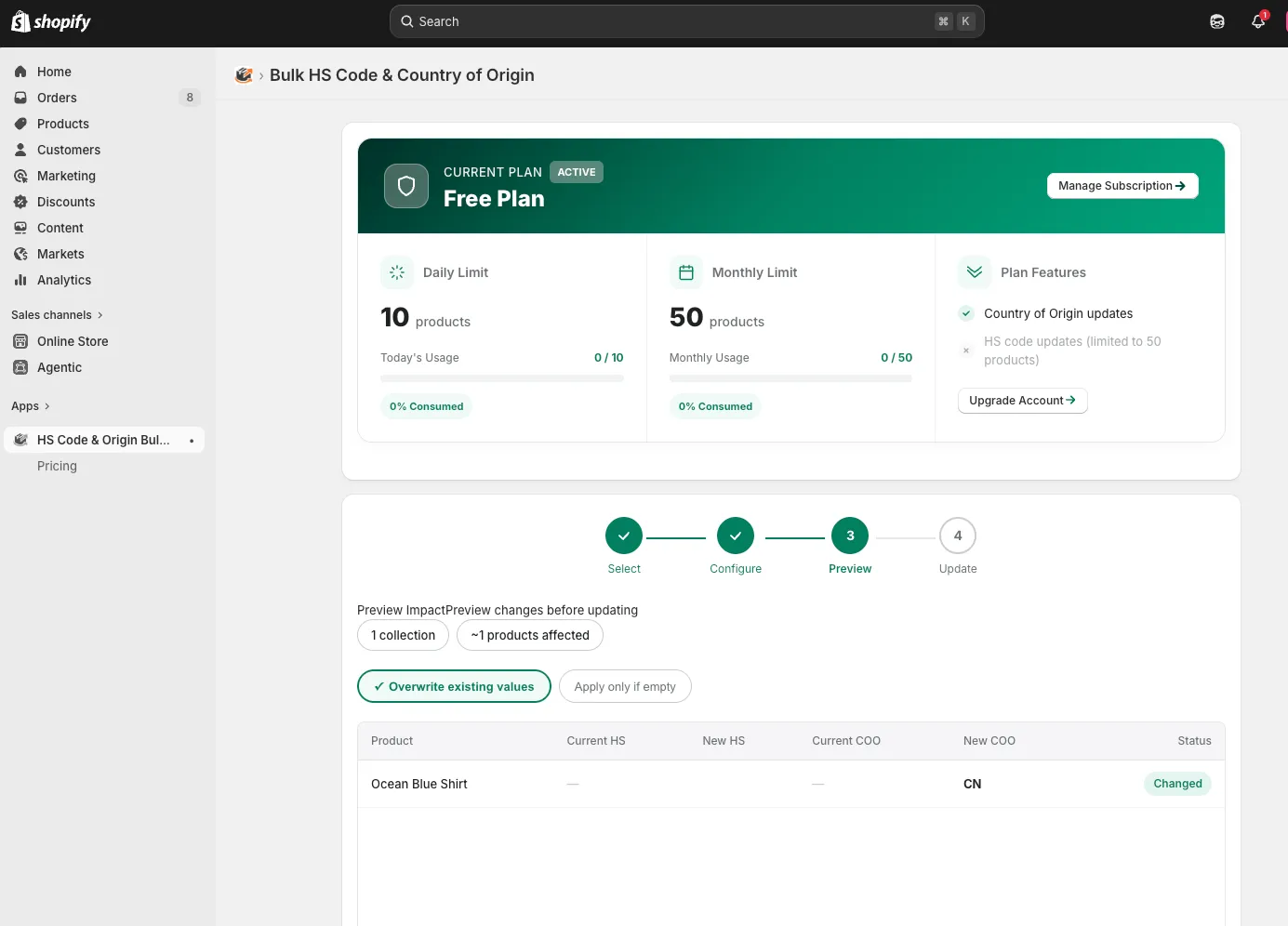
Task: Expand the Apps section
Action: coord(31,406)
